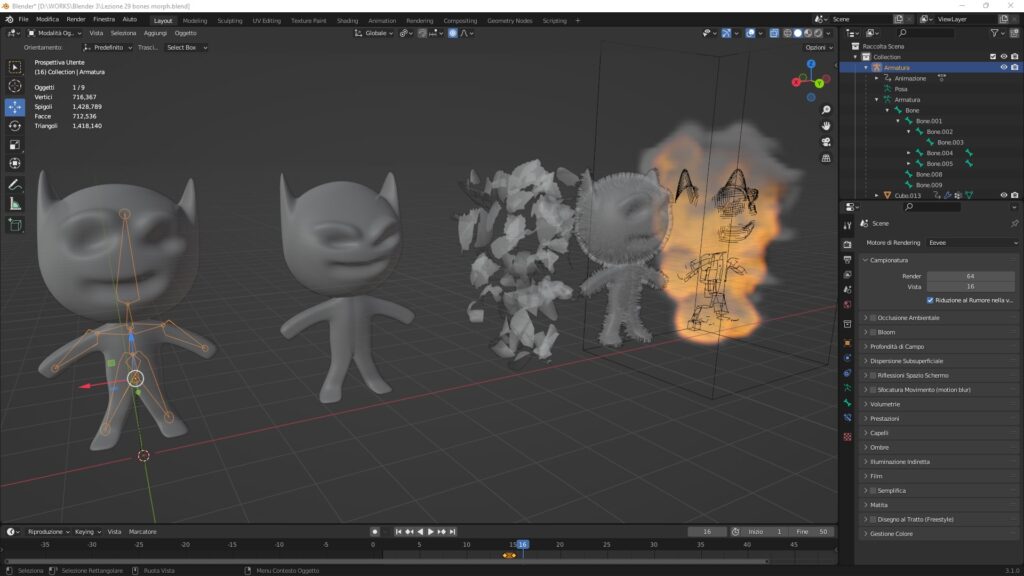Screen dimensions: 1024x576
Task: Open the Aggiungi menu in viewport header
Action: 155,33
